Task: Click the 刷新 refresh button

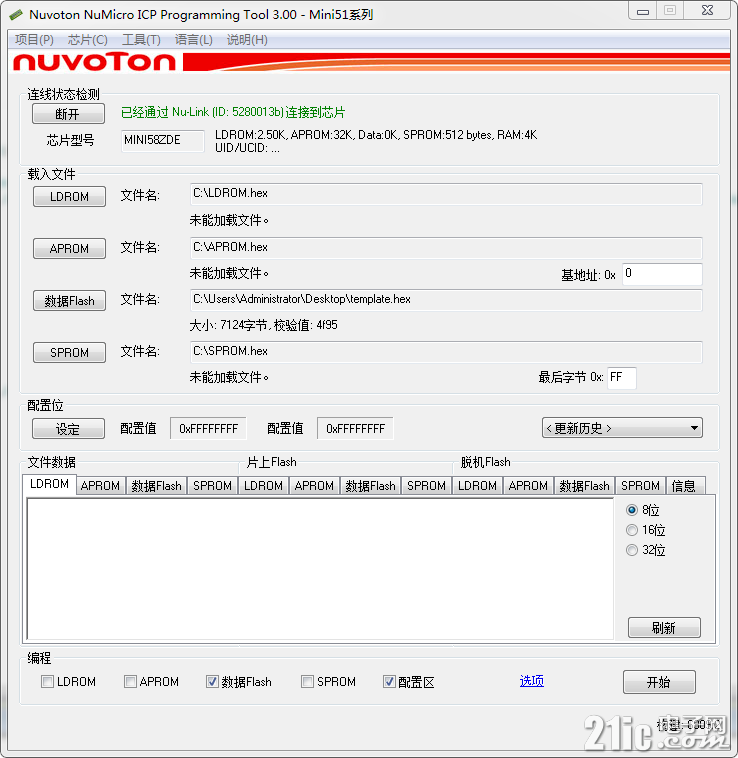Action: coord(664,627)
